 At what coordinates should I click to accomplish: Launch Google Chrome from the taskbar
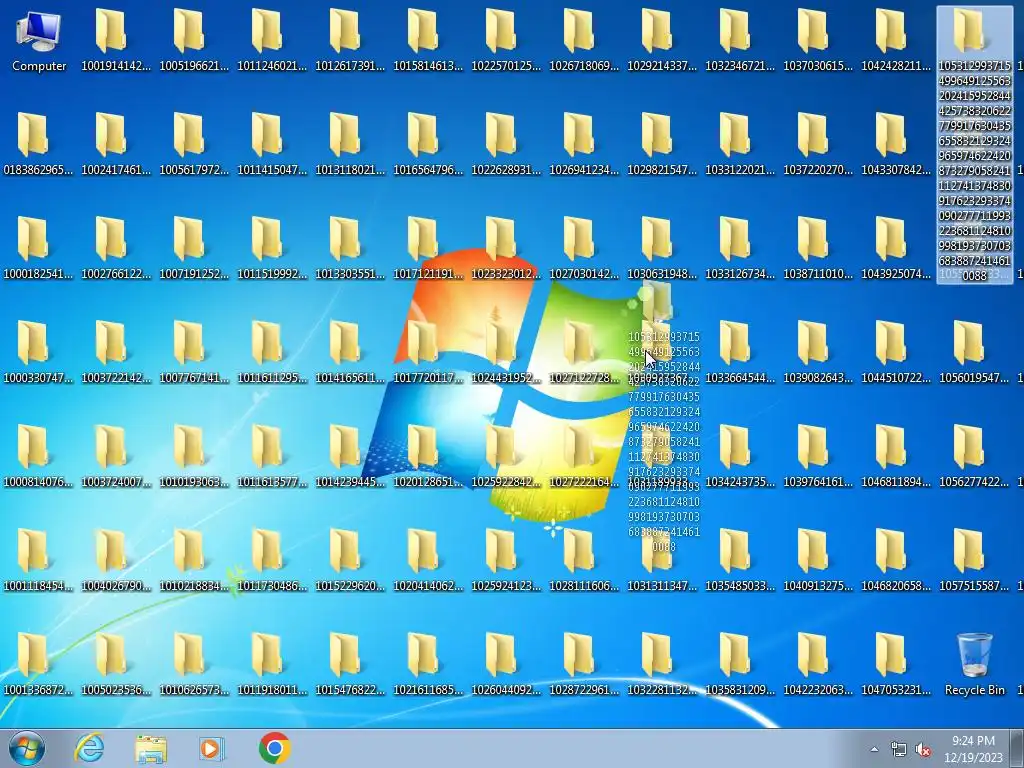pyautogui.click(x=274, y=748)
